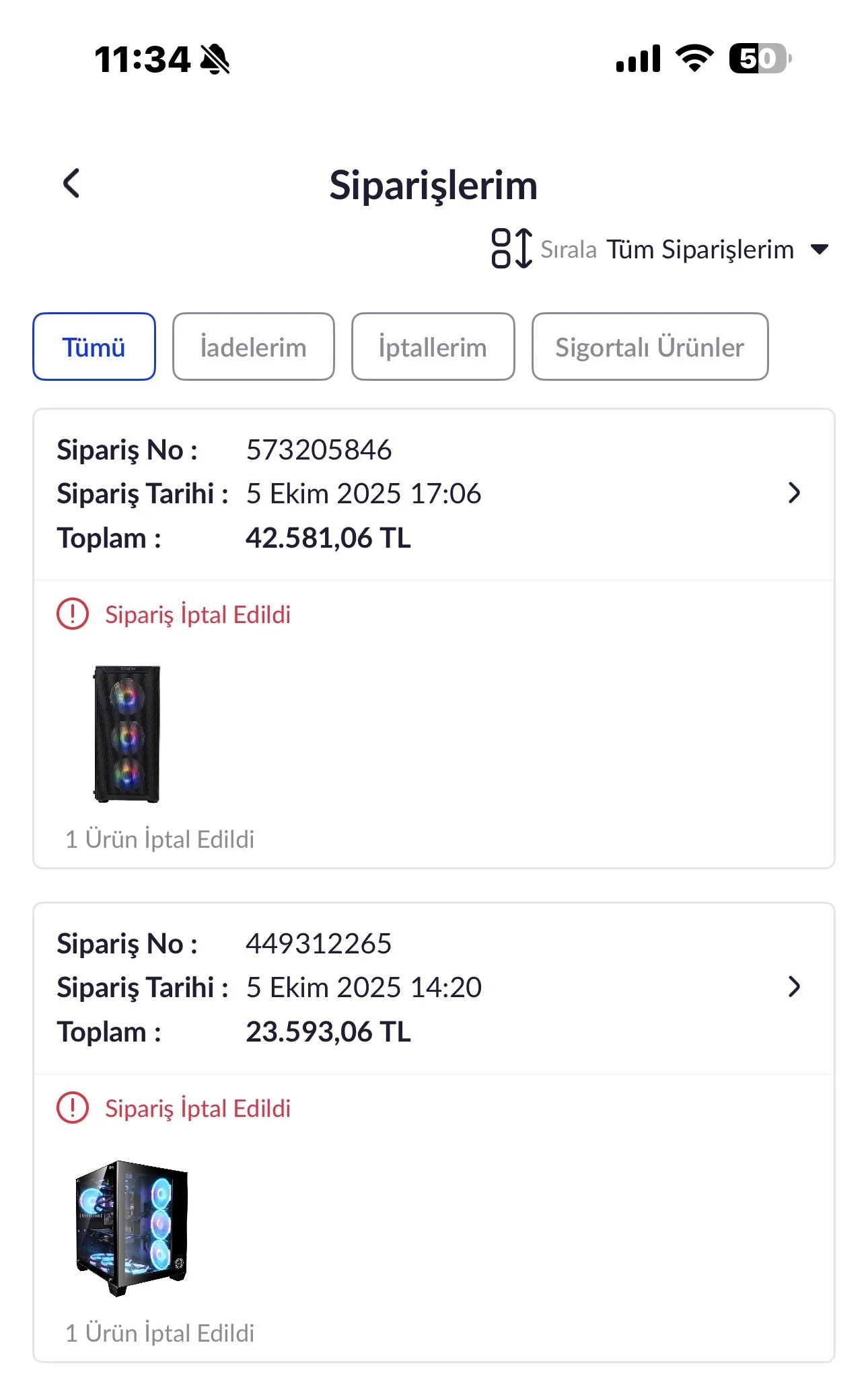Open the Tüm Siparişlerim dropdown arrow
This screenshot has width=868, height=1380.
(x=820, y=250)
